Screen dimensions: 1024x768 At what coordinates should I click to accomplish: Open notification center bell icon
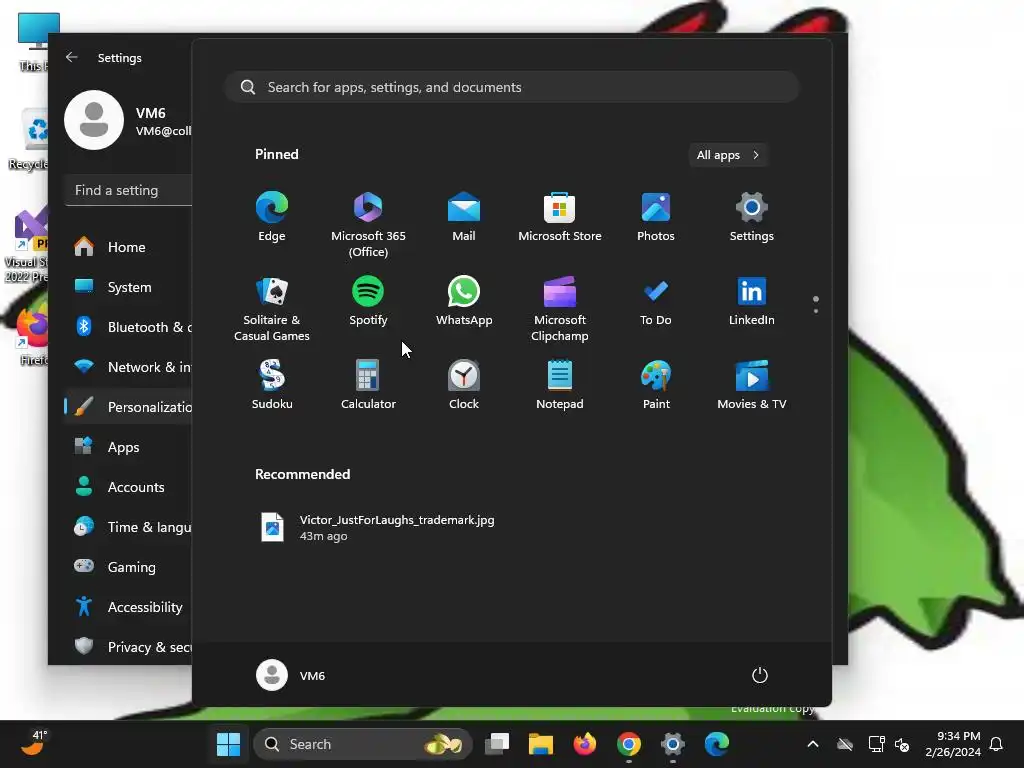coord(997,744)
